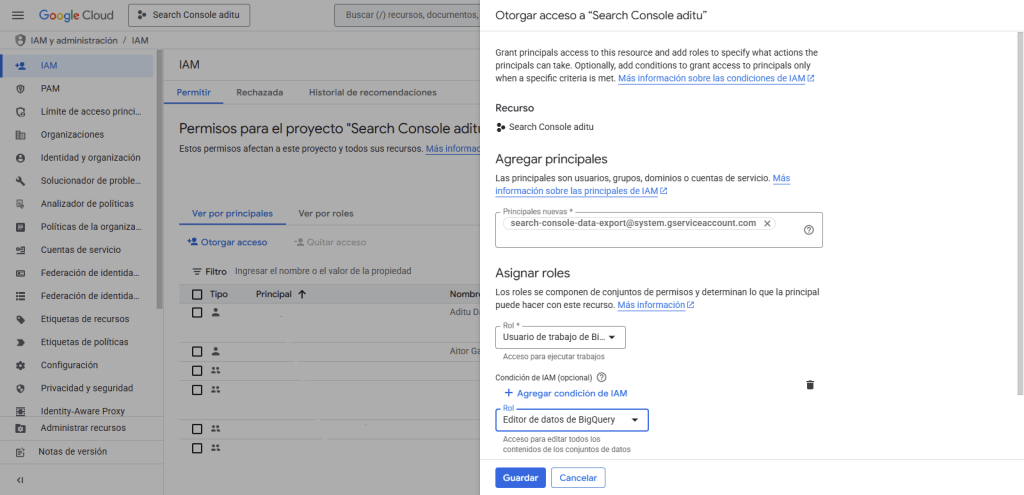Image resolution: width=1024 pixels, height=495 pixels.
Task: Click help icon in principals field
Action: click(x=808, y=230)
